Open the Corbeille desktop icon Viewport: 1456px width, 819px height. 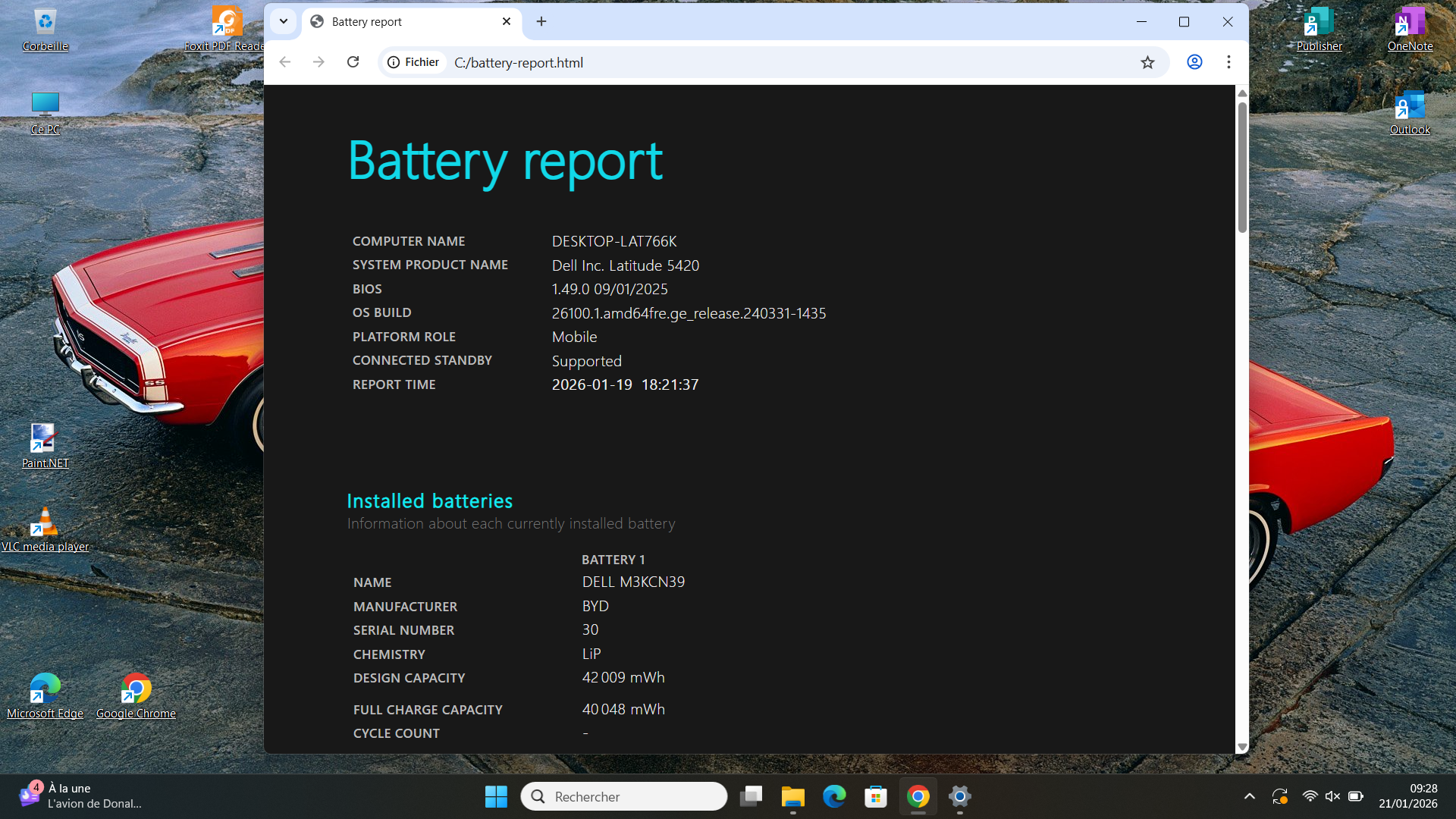click(45, 30)
